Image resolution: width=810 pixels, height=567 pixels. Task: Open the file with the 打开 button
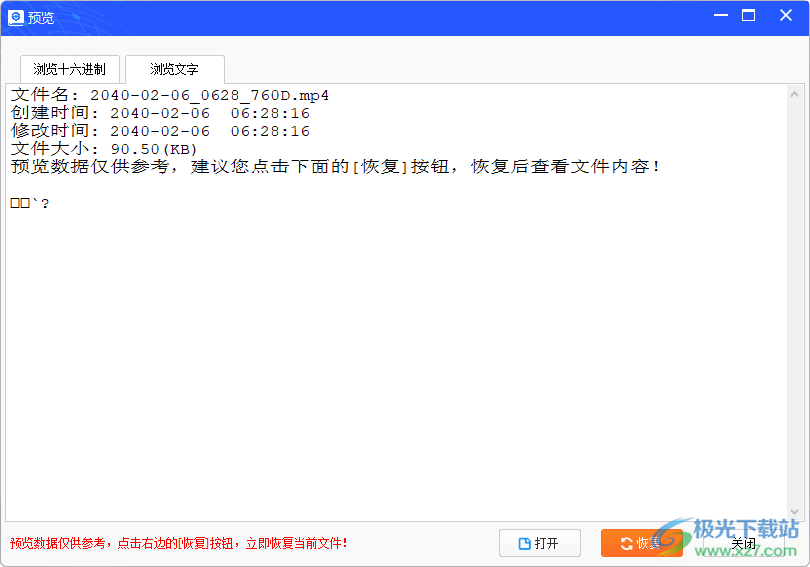pos(539,543)
